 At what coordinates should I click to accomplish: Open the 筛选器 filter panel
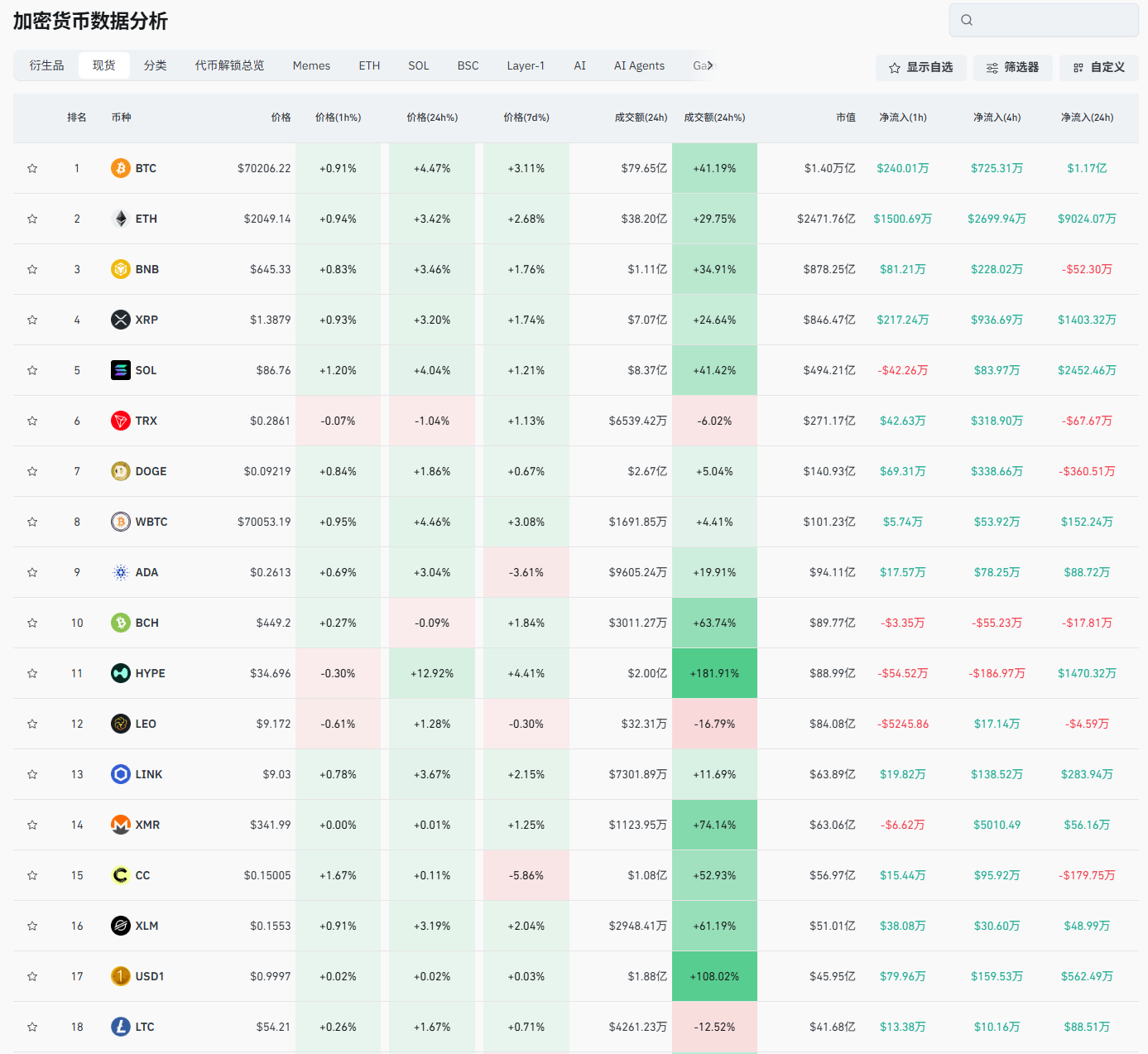click(1012, 68)
